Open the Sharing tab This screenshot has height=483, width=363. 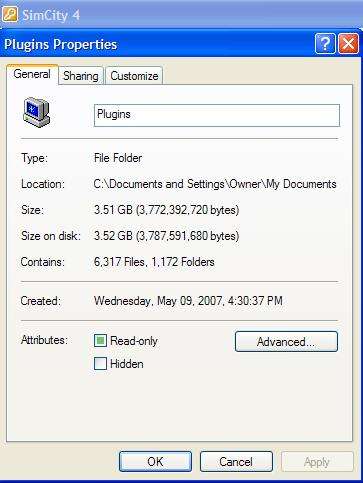[81, 76]
